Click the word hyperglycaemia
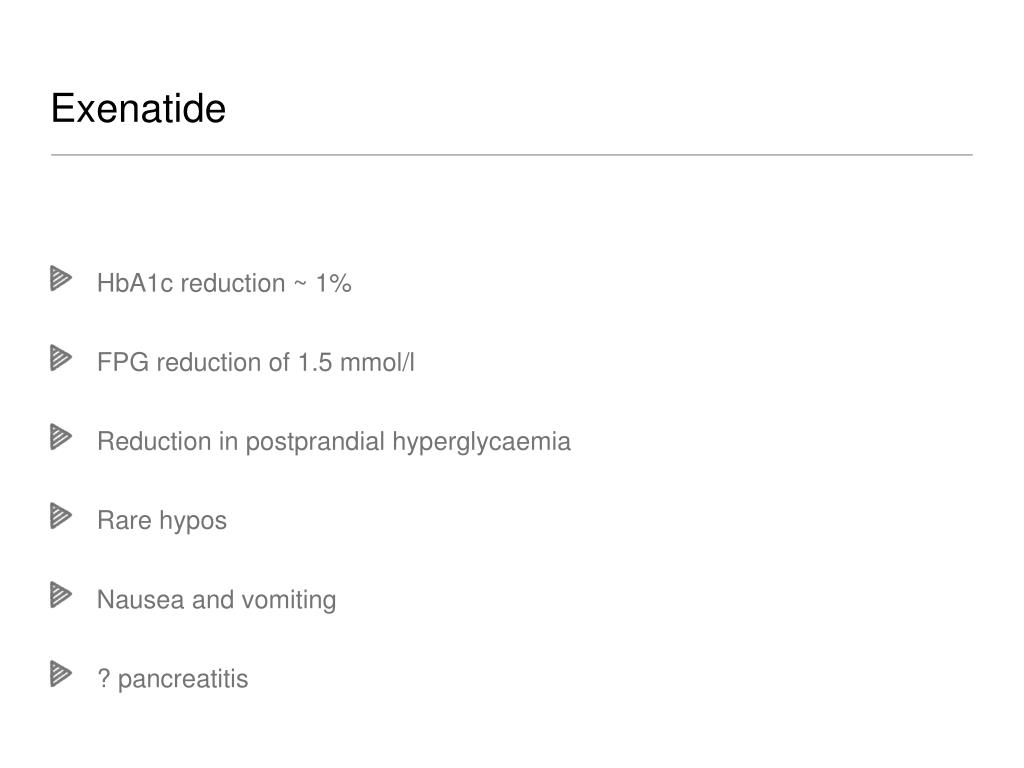 pyautogui.click(x=482, y=442)
